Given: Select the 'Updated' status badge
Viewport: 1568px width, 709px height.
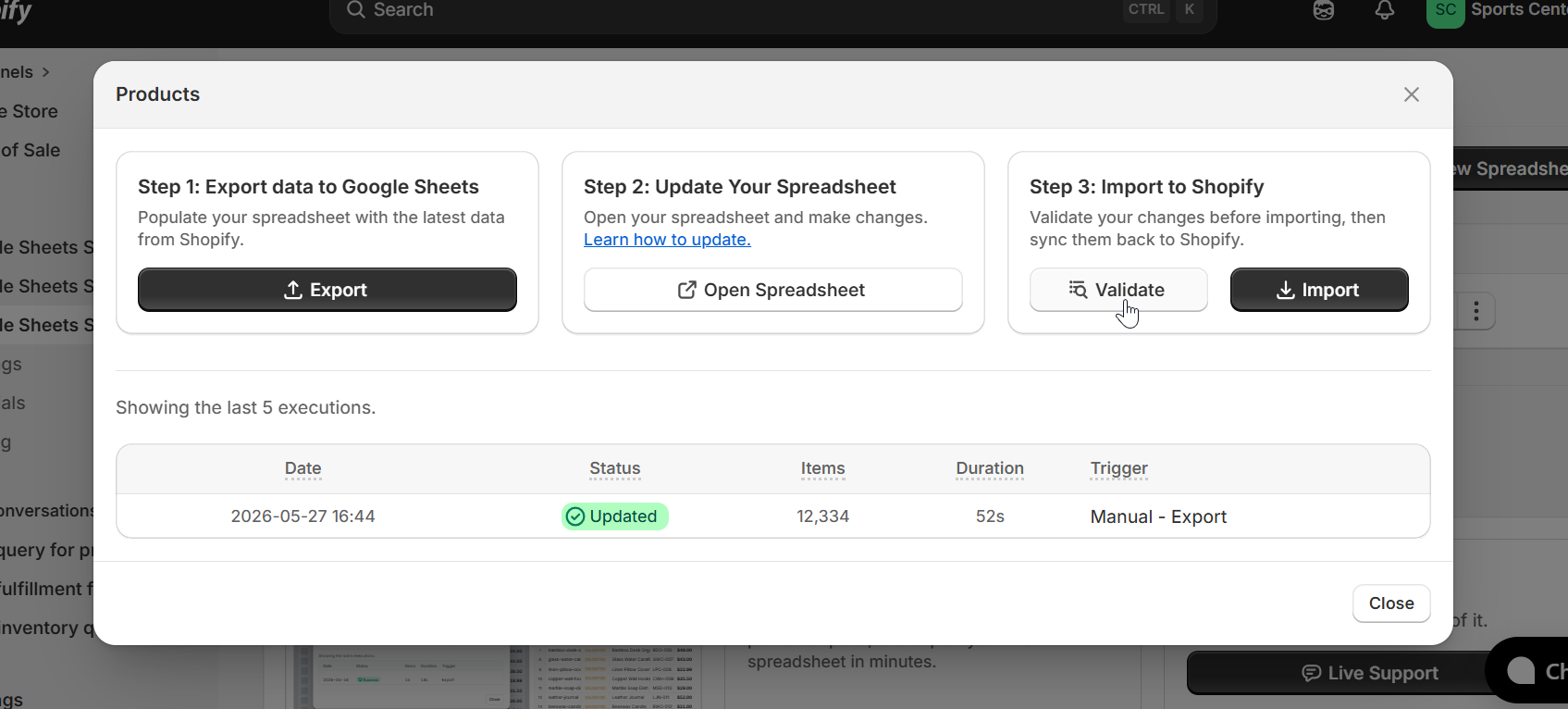Looking at the screenshot, I should point(614,516).
